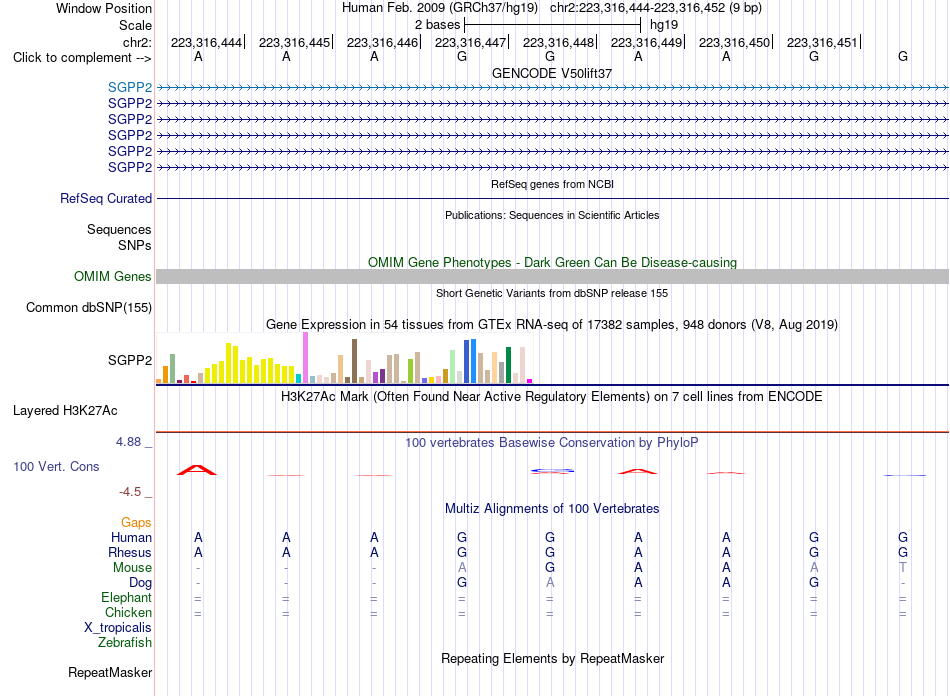Click the tall violet bar in GTEx chart

pyautogui.click(x=305, y=357)
